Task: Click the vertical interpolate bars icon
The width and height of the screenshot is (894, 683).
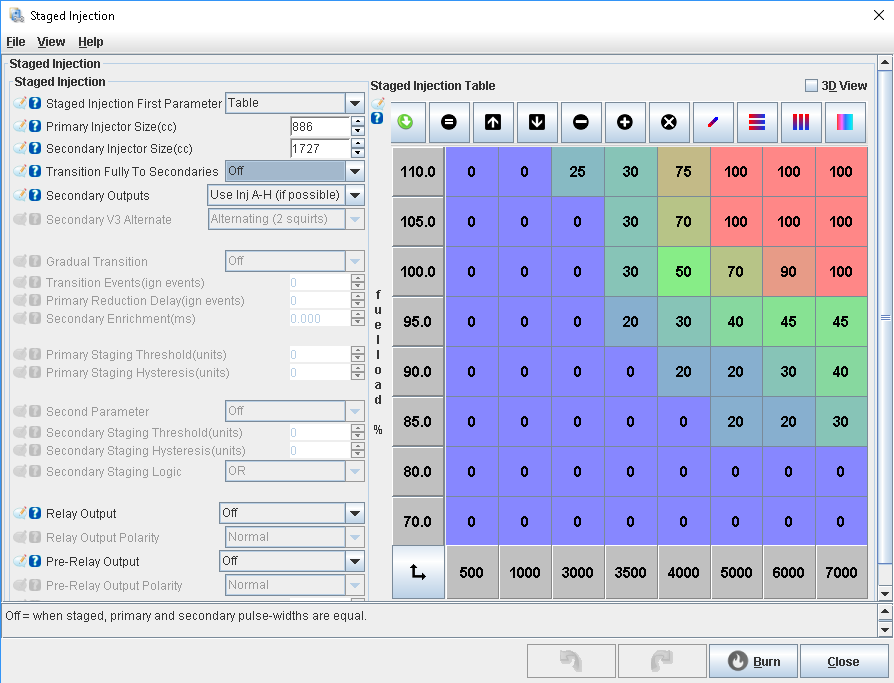Action: tap(801, 122)
